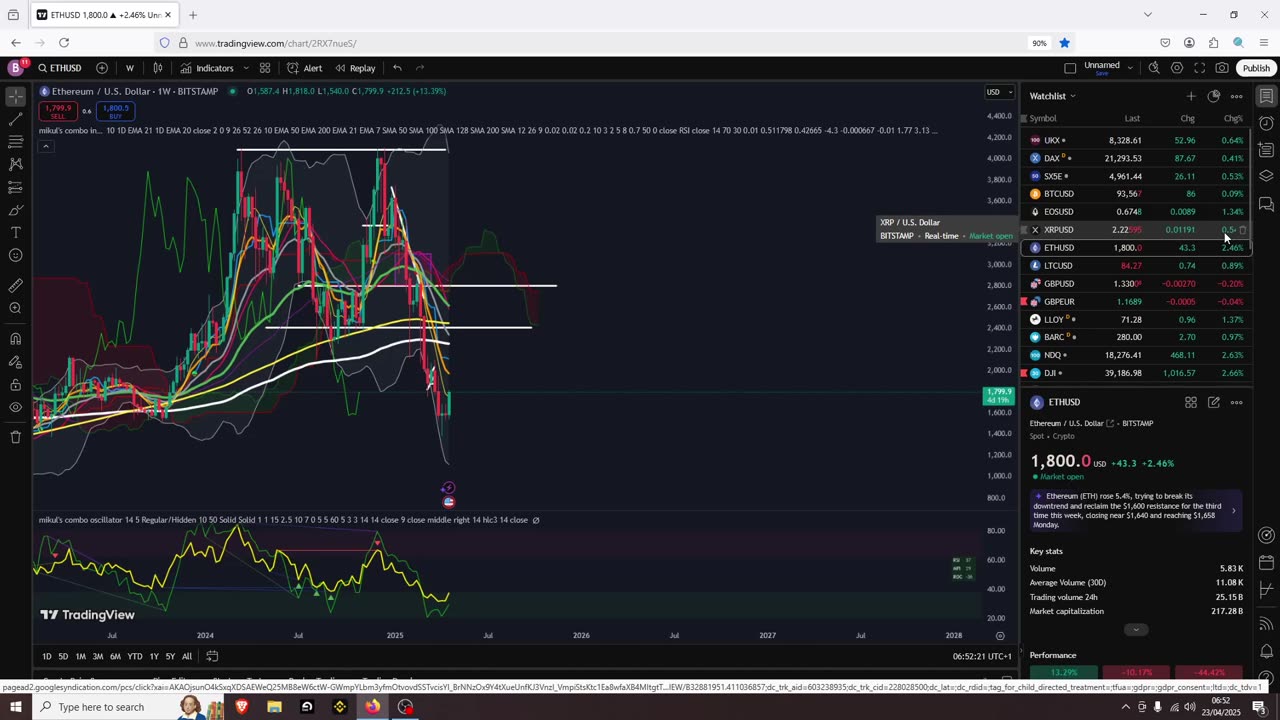Click the Windows Start button
The height and width of the screenshot is (720, 1280).
(16, 707)
